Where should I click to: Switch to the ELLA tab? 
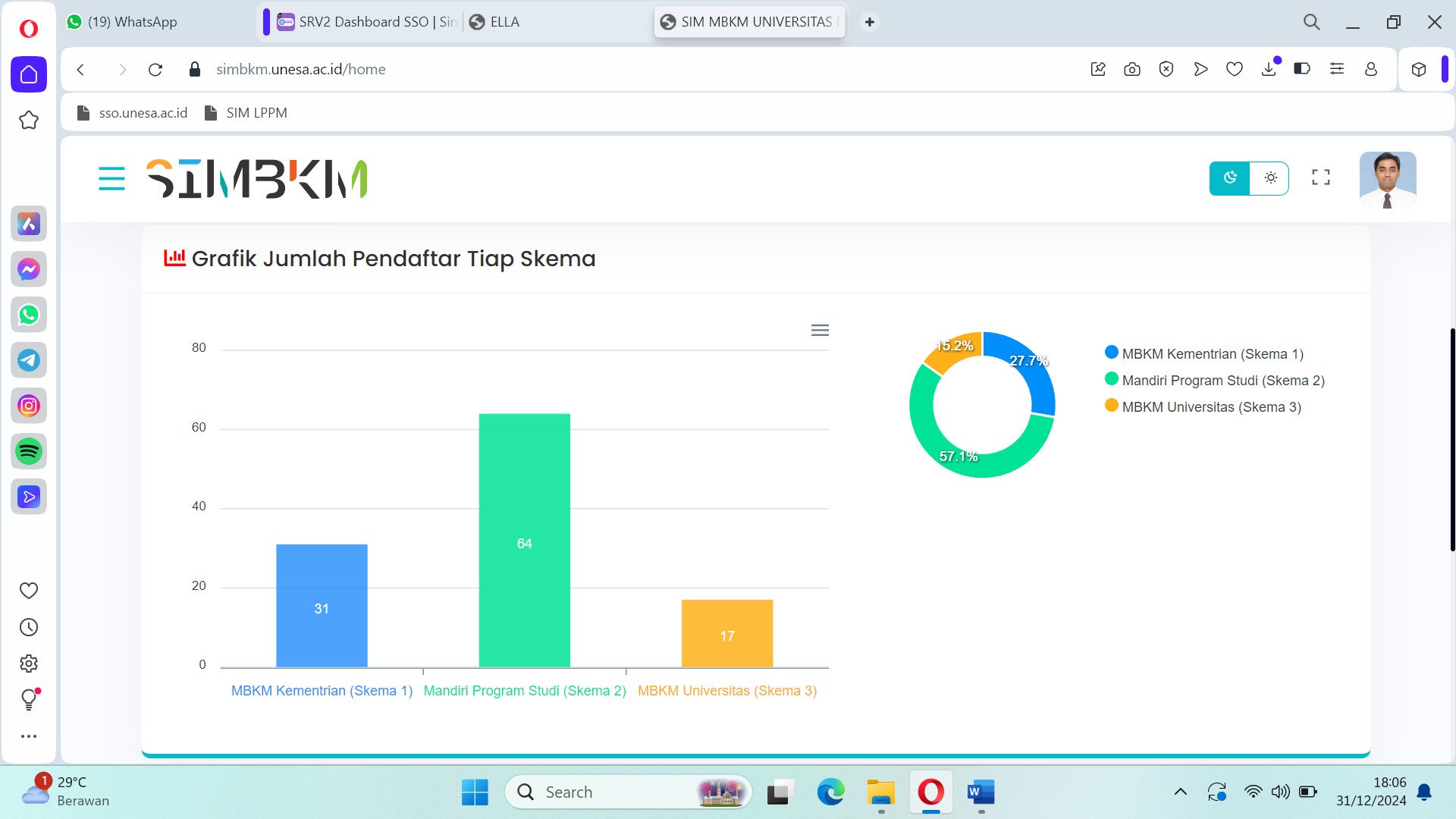click(x=504, y=22)
